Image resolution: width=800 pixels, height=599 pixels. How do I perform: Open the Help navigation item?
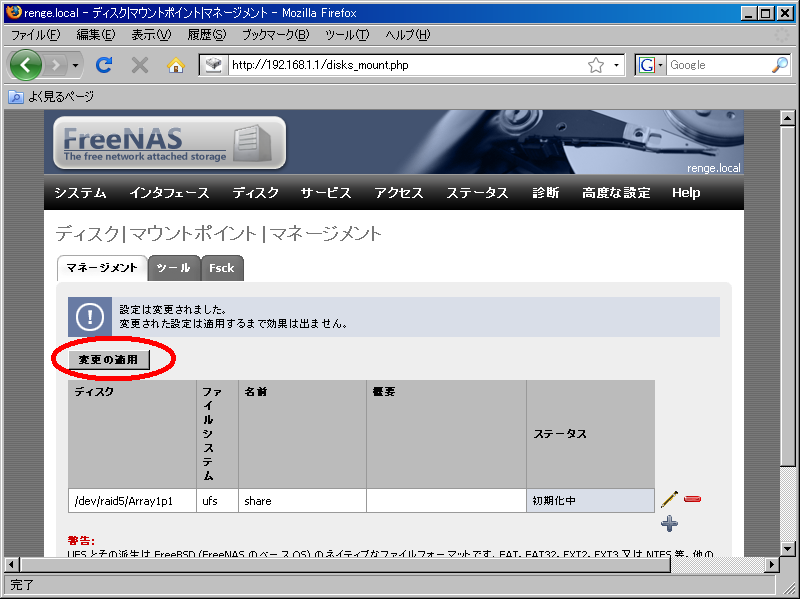686,192
